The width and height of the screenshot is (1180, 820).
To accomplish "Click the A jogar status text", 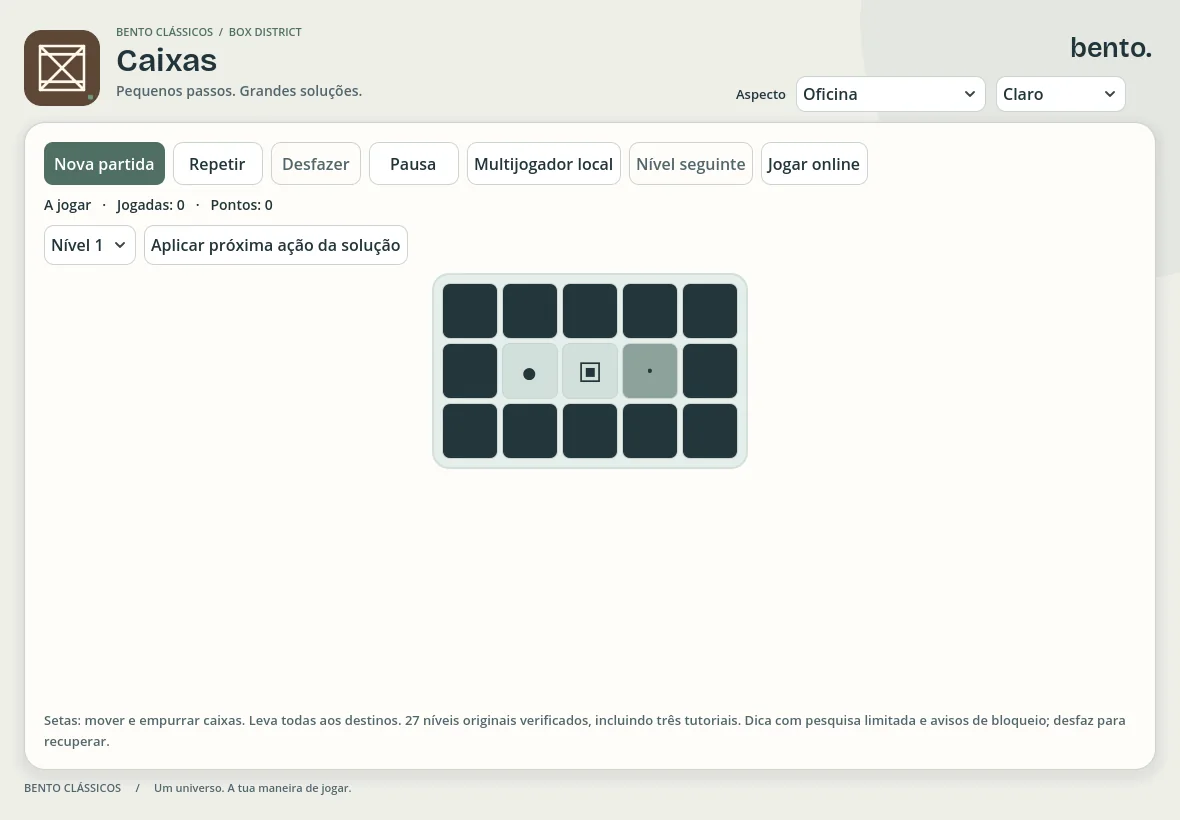I will click(x=68, y=205).
